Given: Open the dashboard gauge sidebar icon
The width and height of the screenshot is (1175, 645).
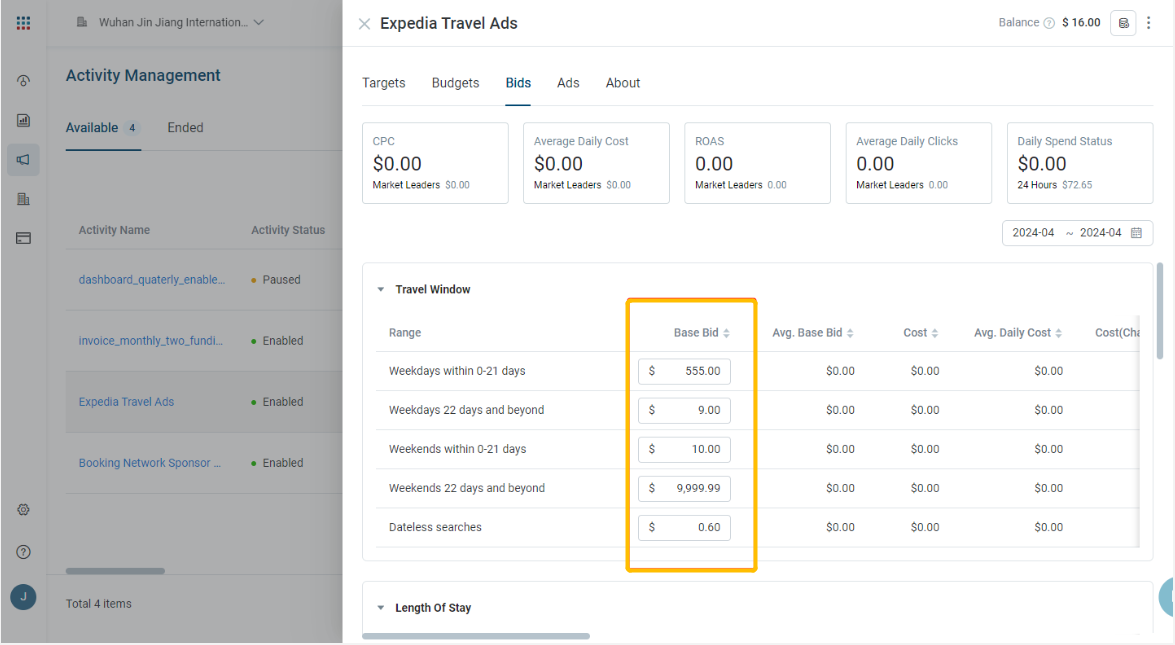Looking at the screenshot, I should 23,81.
